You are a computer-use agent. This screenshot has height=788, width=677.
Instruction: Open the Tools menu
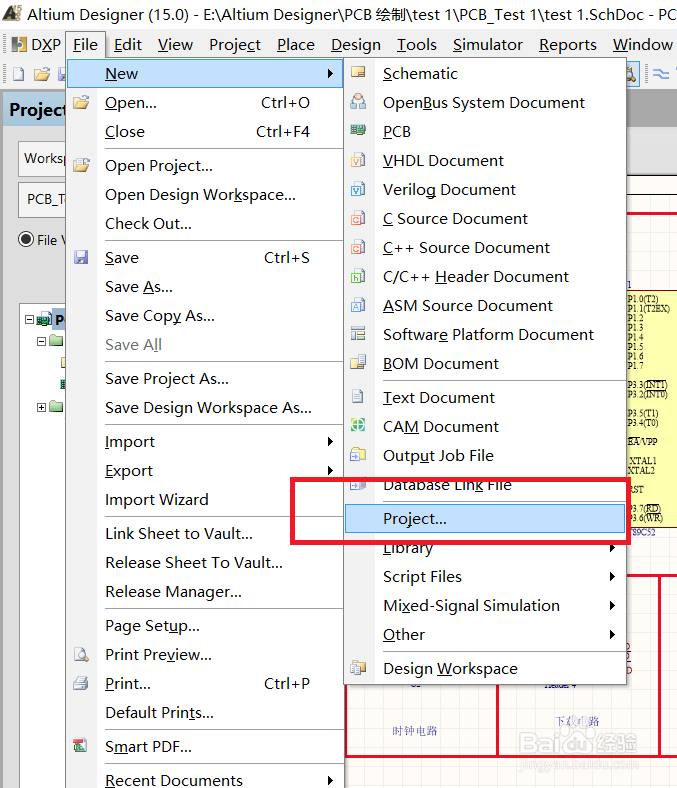point(416,45)
